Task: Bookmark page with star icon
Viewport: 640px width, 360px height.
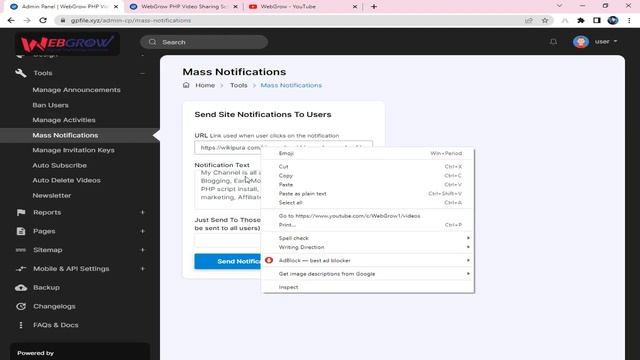Action: tap(545, 20)
